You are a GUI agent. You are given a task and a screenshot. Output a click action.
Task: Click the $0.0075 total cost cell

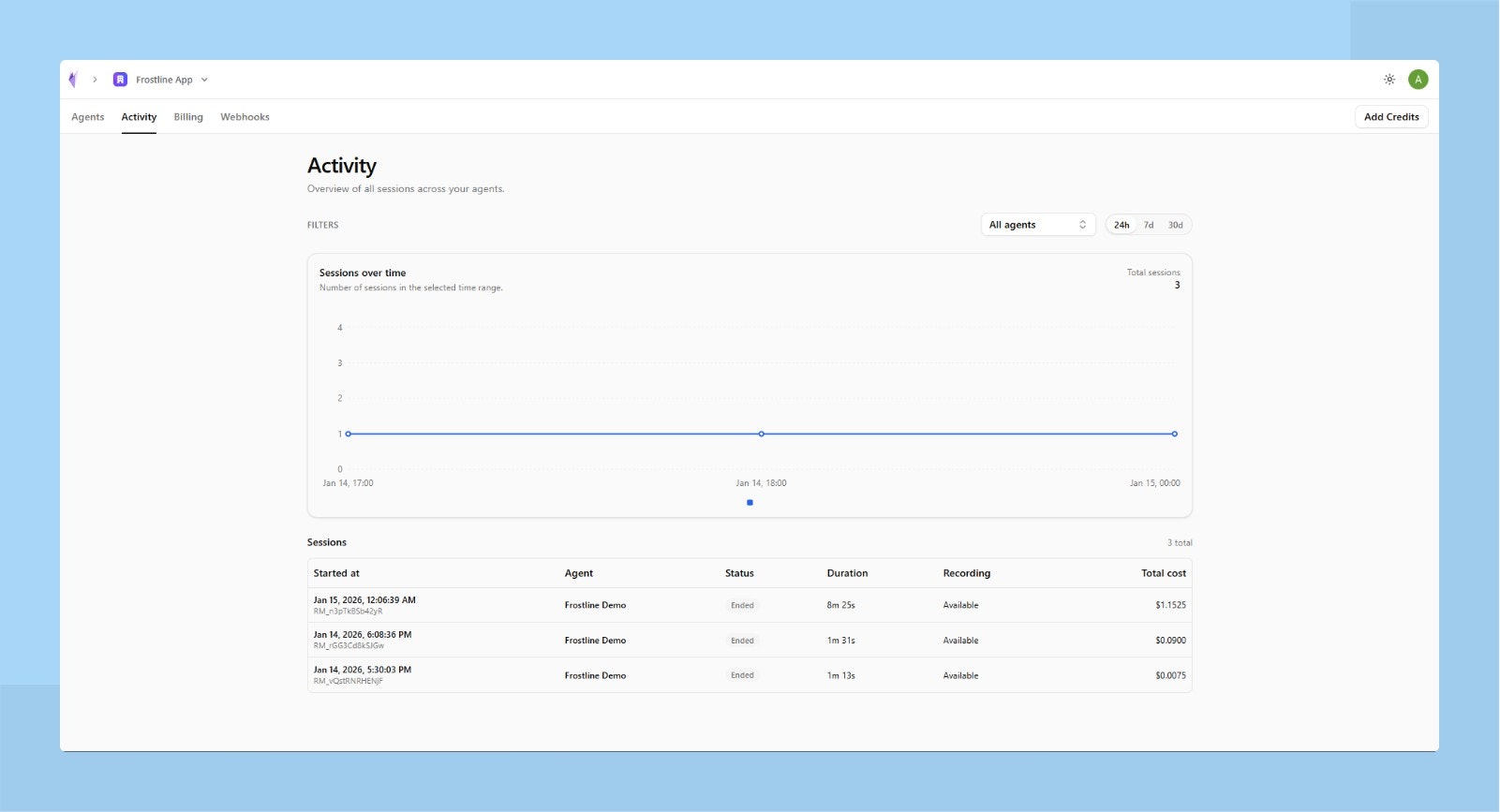1170,675
